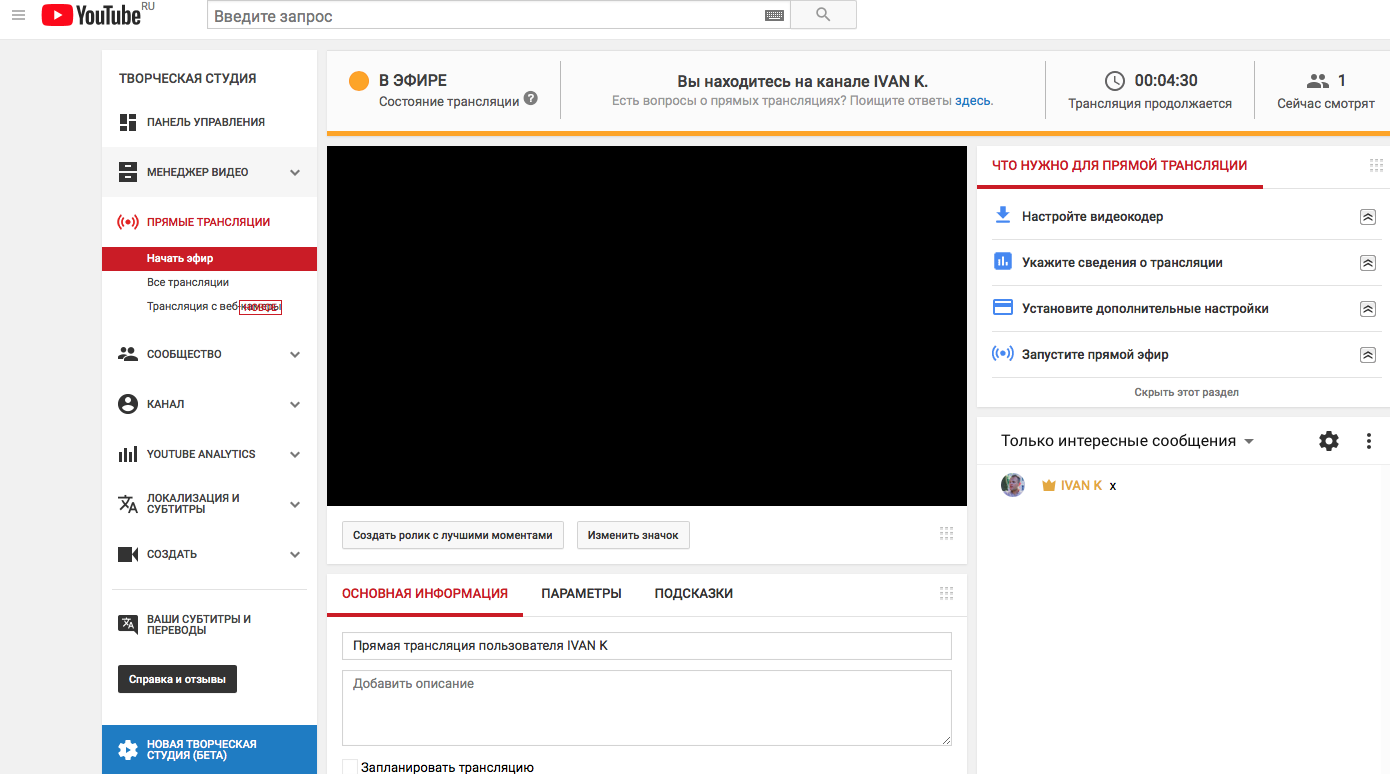
Task: Click the Творческая студия heading
Action: [x=188, y=78]
